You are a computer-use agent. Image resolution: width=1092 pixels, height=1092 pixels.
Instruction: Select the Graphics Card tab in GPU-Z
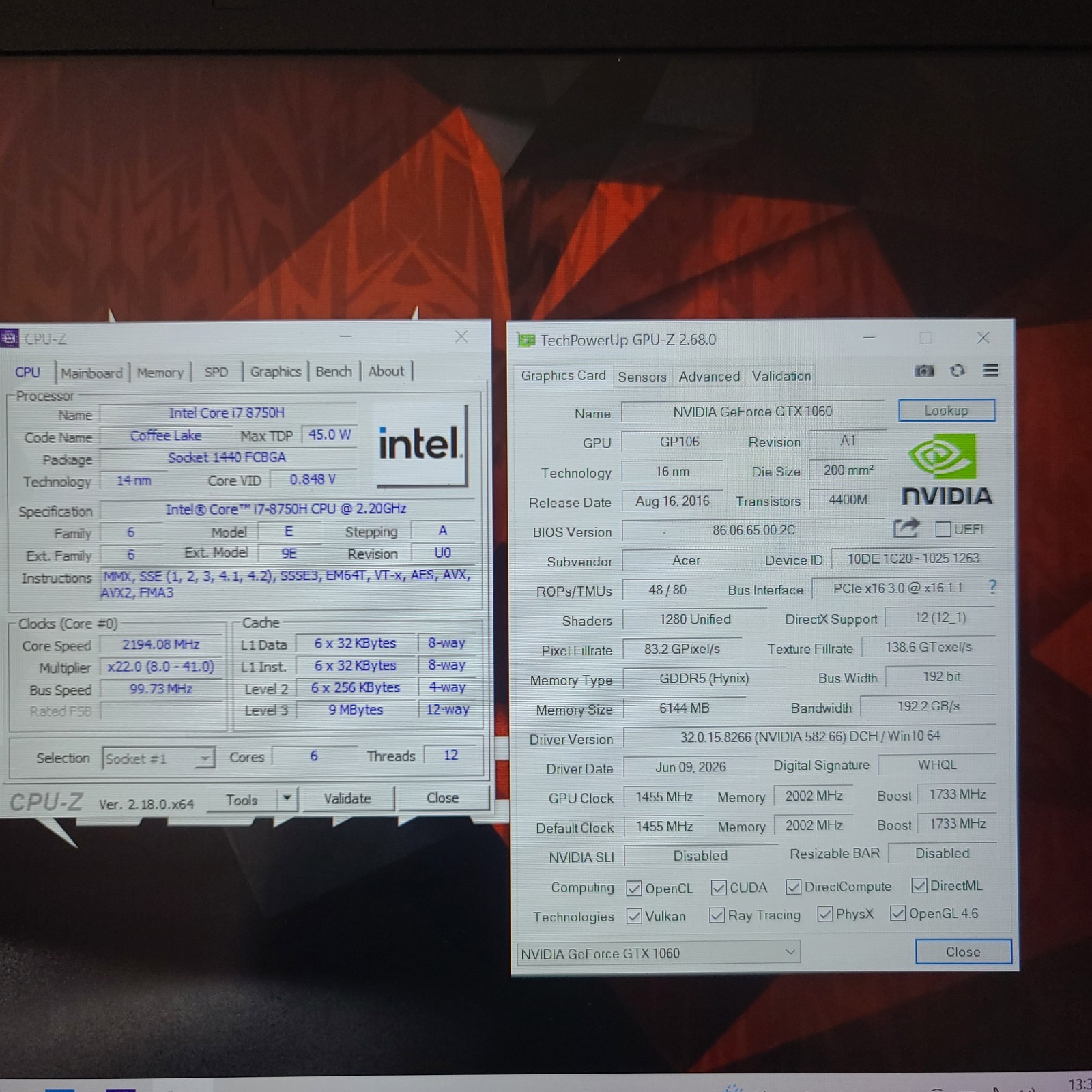(x=563, y=375)
